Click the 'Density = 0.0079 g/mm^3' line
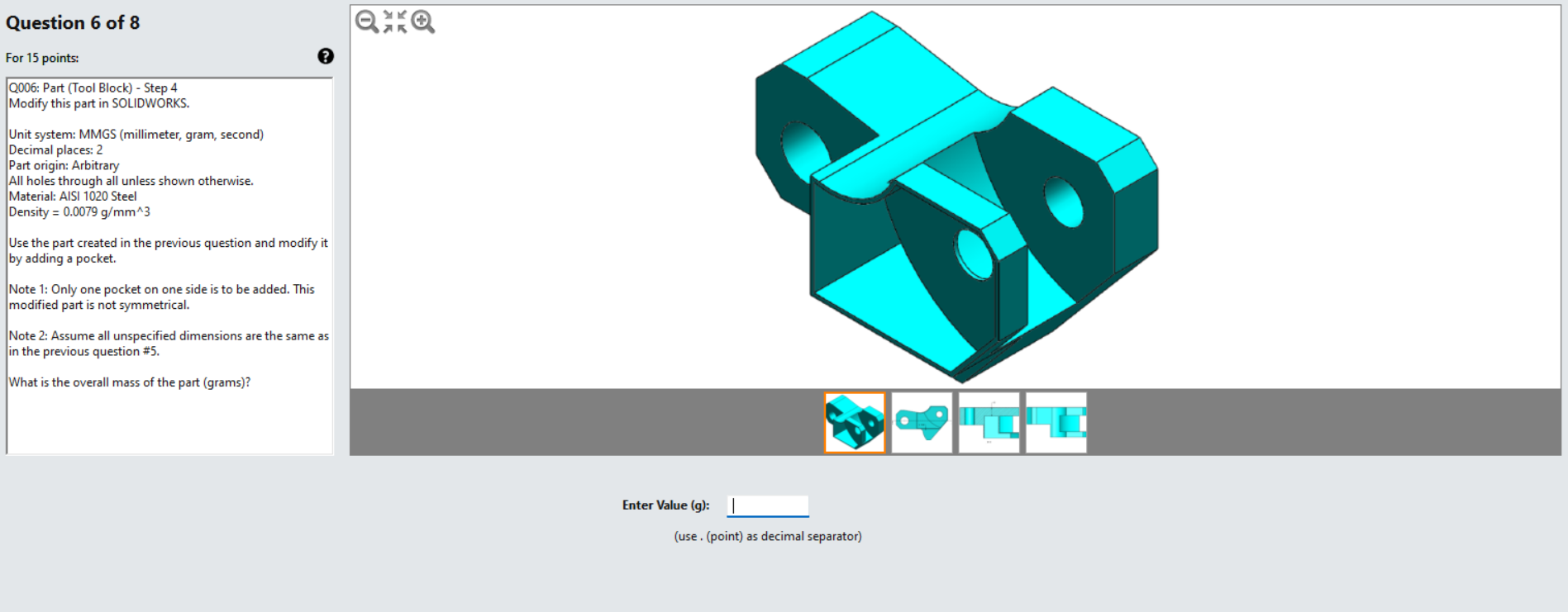 (x=79, y=211)
